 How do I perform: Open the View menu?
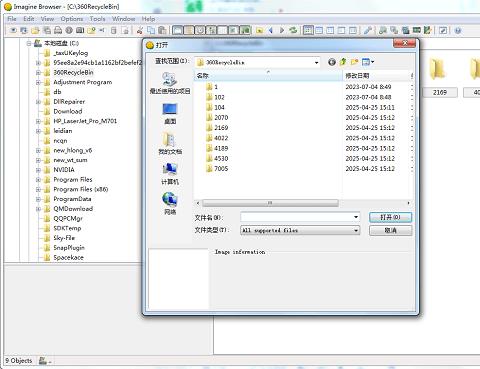point(47,19)
